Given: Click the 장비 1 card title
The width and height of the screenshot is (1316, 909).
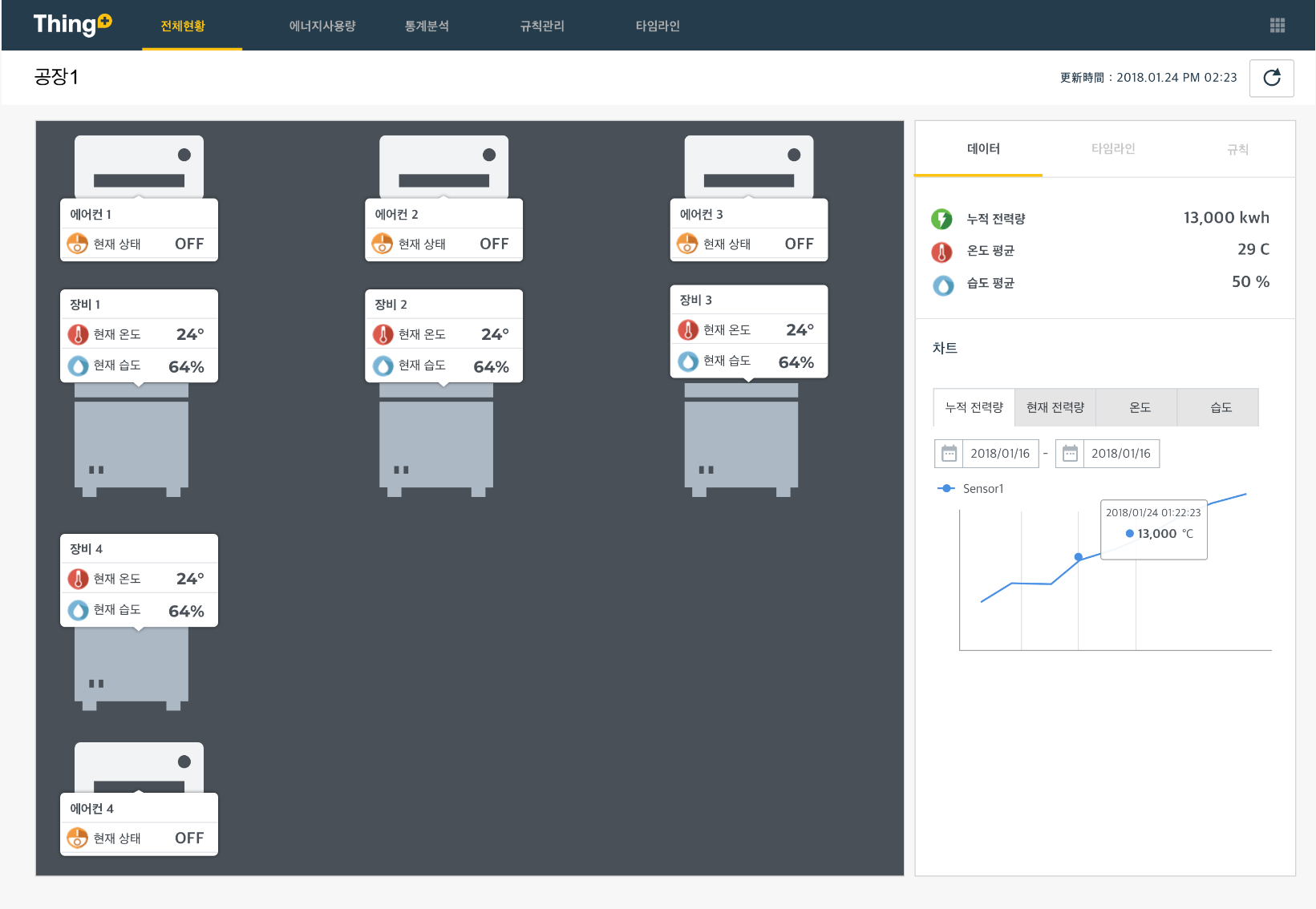Looking at the screenshot, I should point(85,305).
